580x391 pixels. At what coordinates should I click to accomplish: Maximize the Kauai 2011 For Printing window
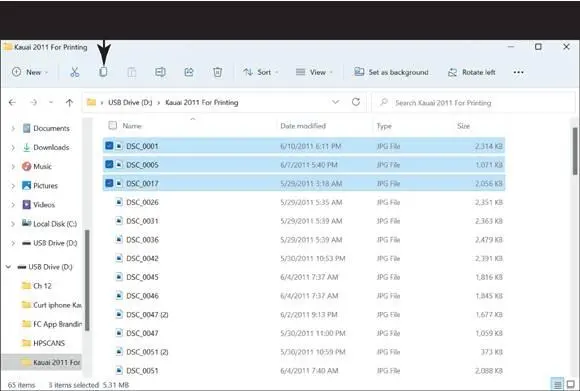pos(538,47)
